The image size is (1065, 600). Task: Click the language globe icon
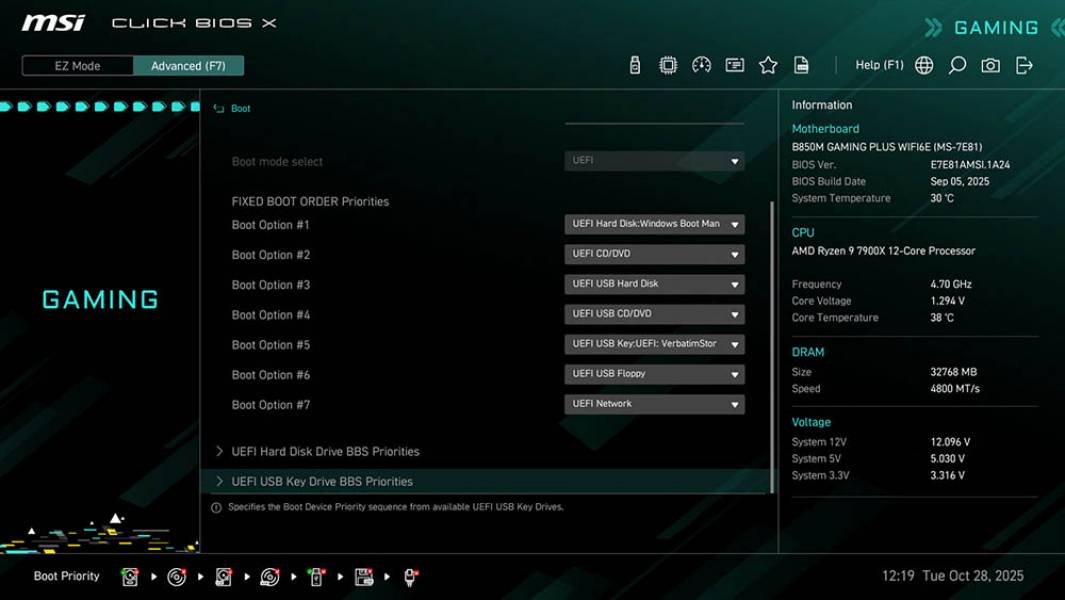pyautogui.click(x=923, y=64)
